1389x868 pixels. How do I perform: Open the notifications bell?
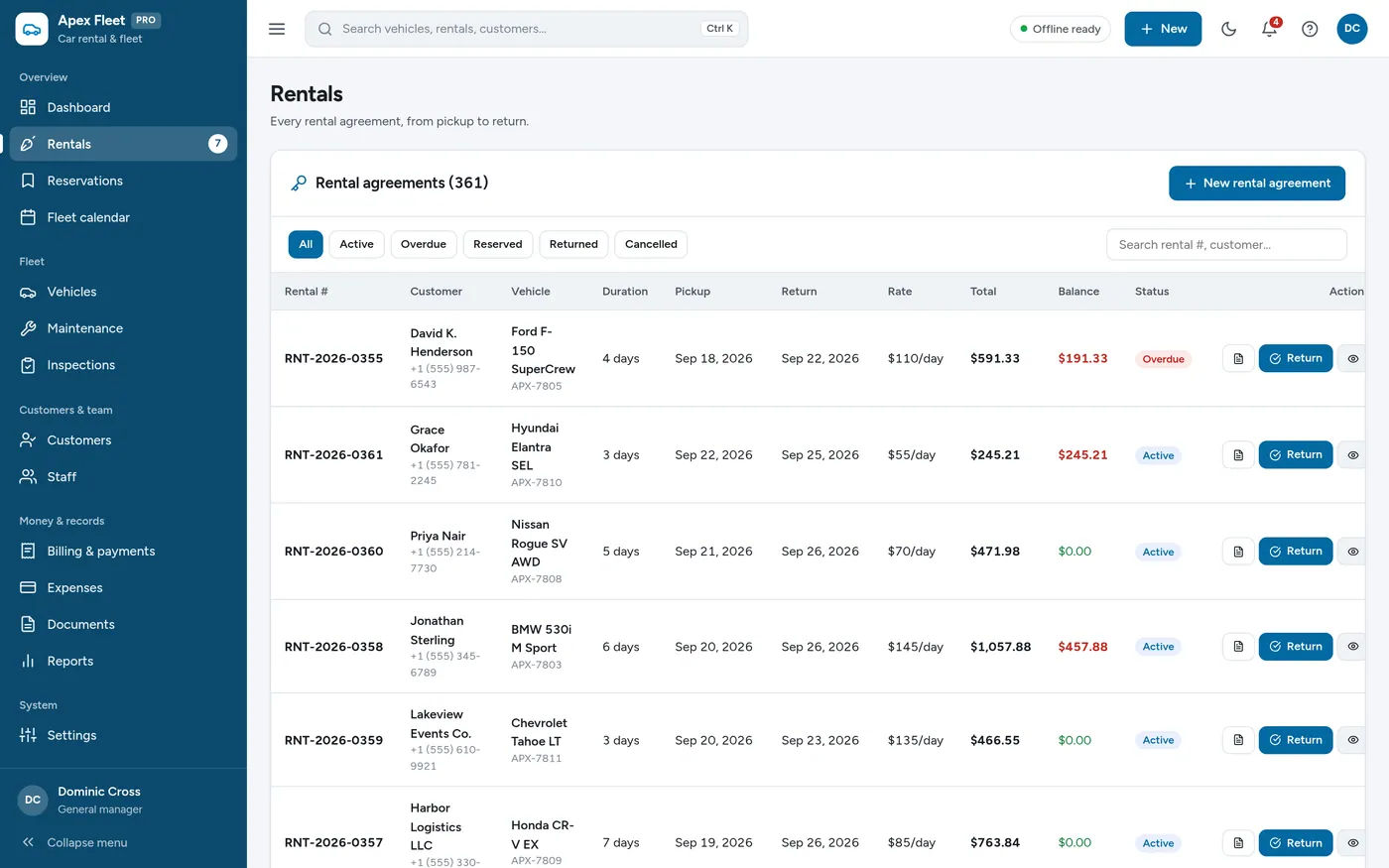pyautogui.click(x=1269, y=29)
